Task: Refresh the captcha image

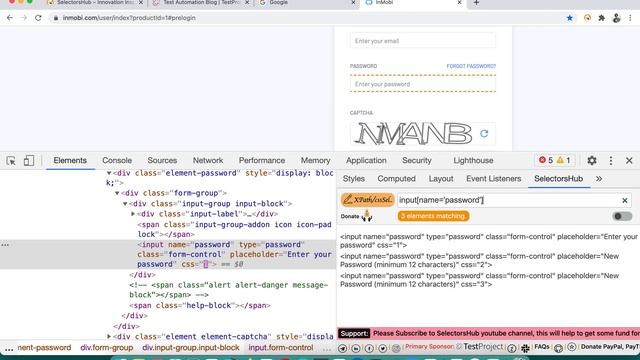Action: (x=484, y=133)
